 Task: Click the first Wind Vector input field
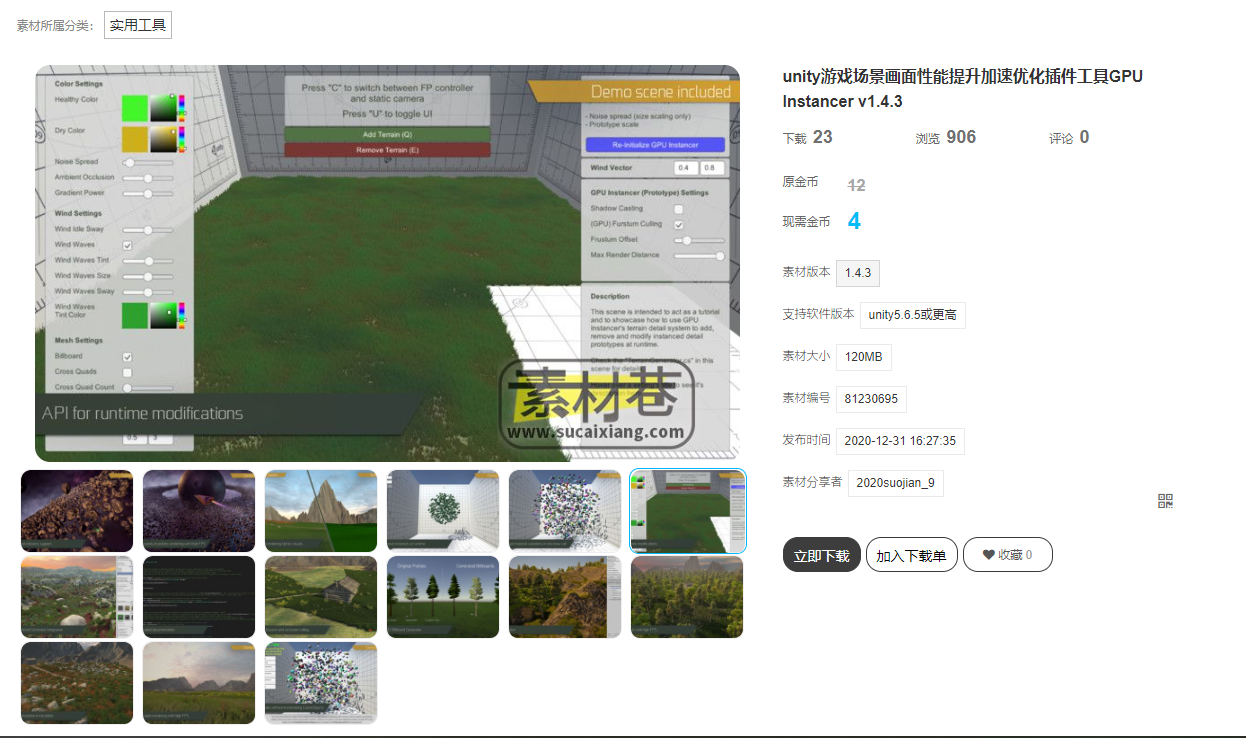tap(685, 168)
